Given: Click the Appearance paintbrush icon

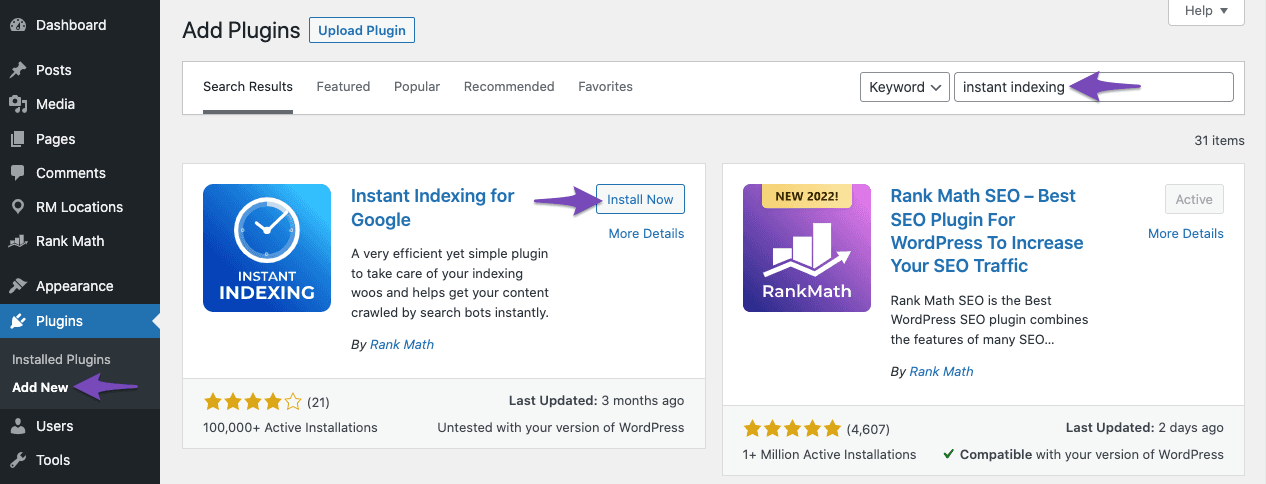Looking at the screenshot, I should [x=17, y=286].
